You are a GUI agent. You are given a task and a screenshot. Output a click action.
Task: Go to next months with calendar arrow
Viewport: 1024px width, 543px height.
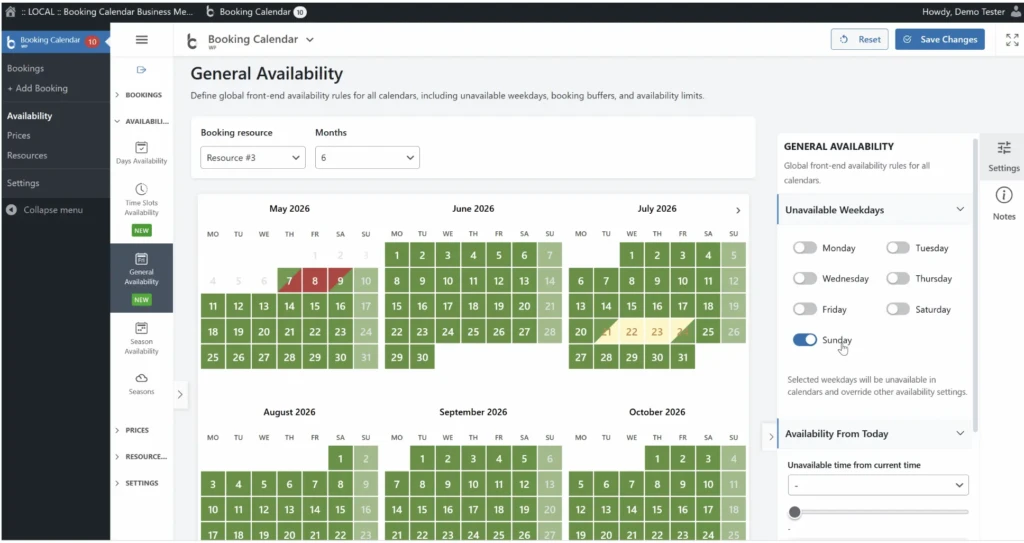(738, 210)
